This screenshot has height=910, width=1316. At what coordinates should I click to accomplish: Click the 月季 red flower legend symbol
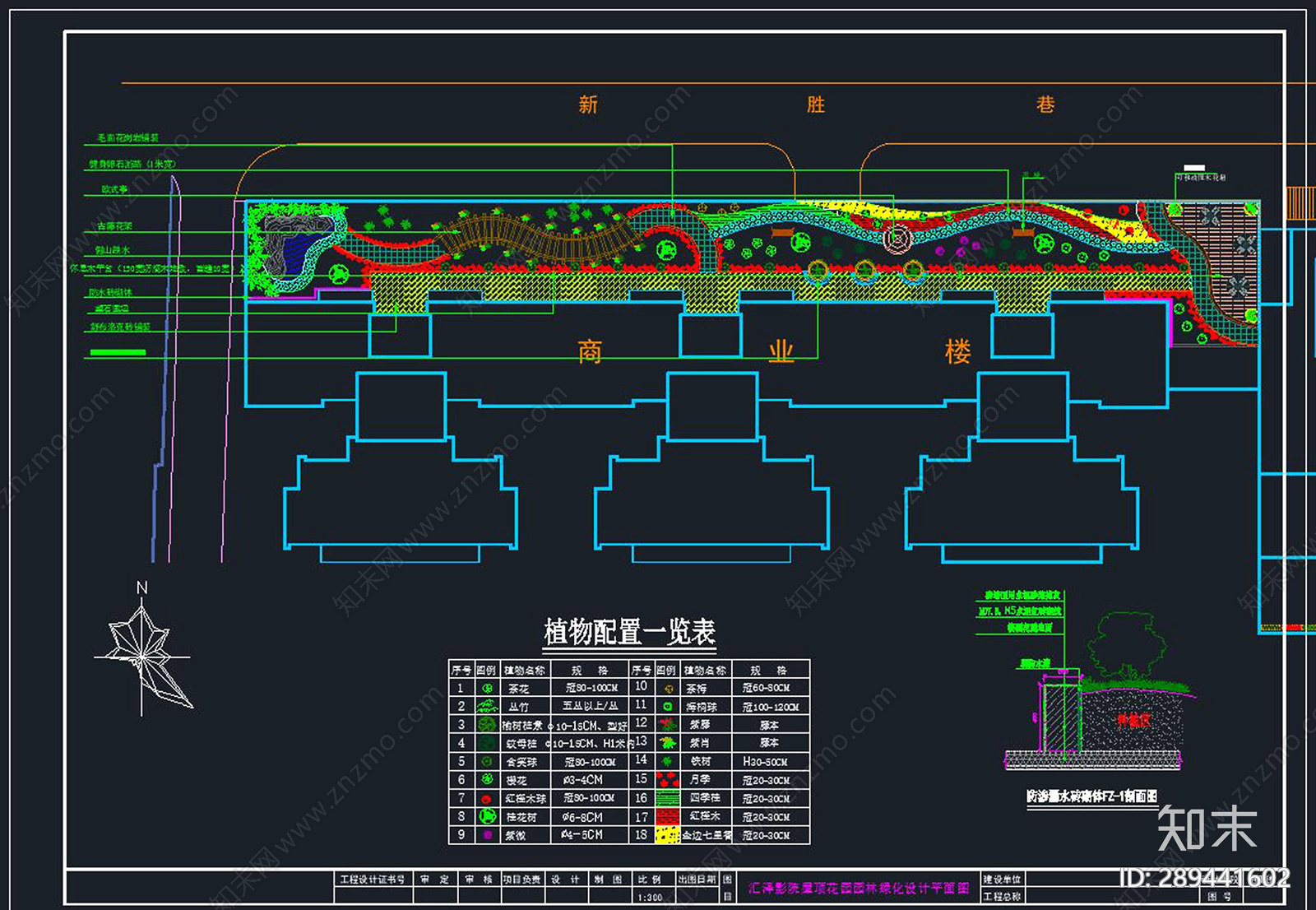click(667, 779)
